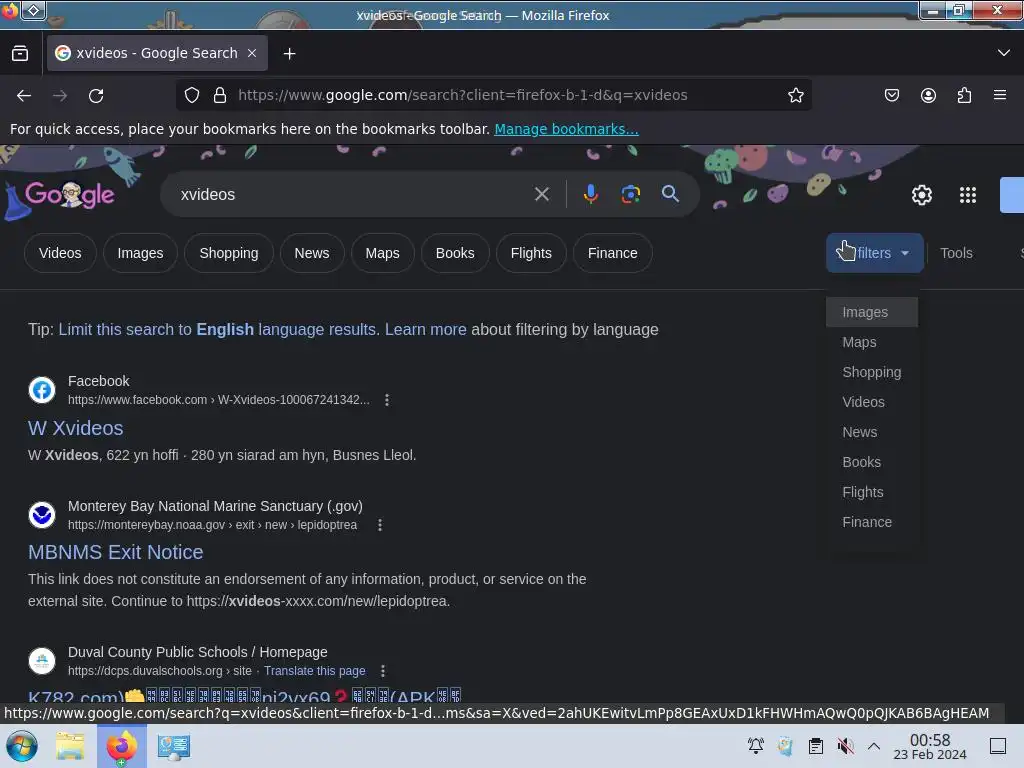Reload the current page
This screenshot has height=768, width=1024.
(x=96, y=95)
